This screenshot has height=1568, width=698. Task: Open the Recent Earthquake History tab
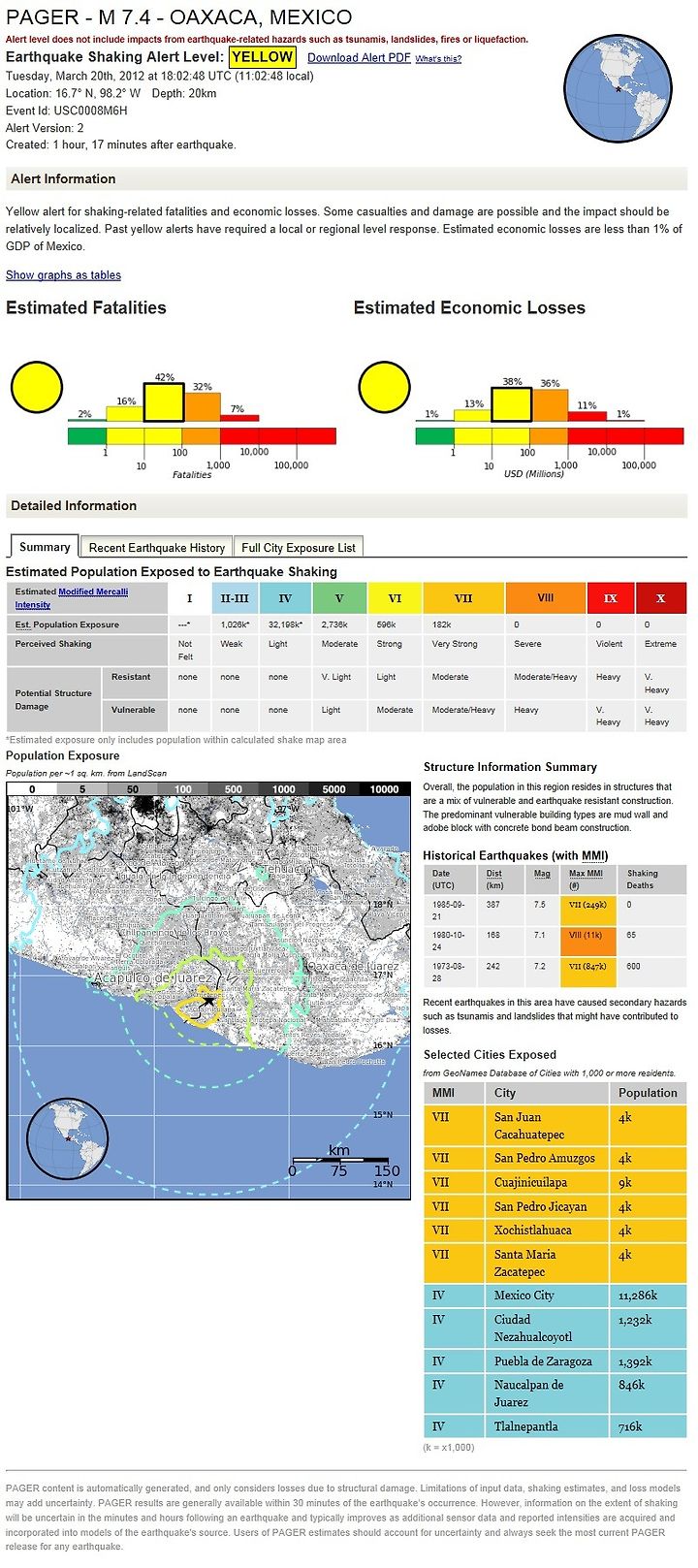point(157,548)
